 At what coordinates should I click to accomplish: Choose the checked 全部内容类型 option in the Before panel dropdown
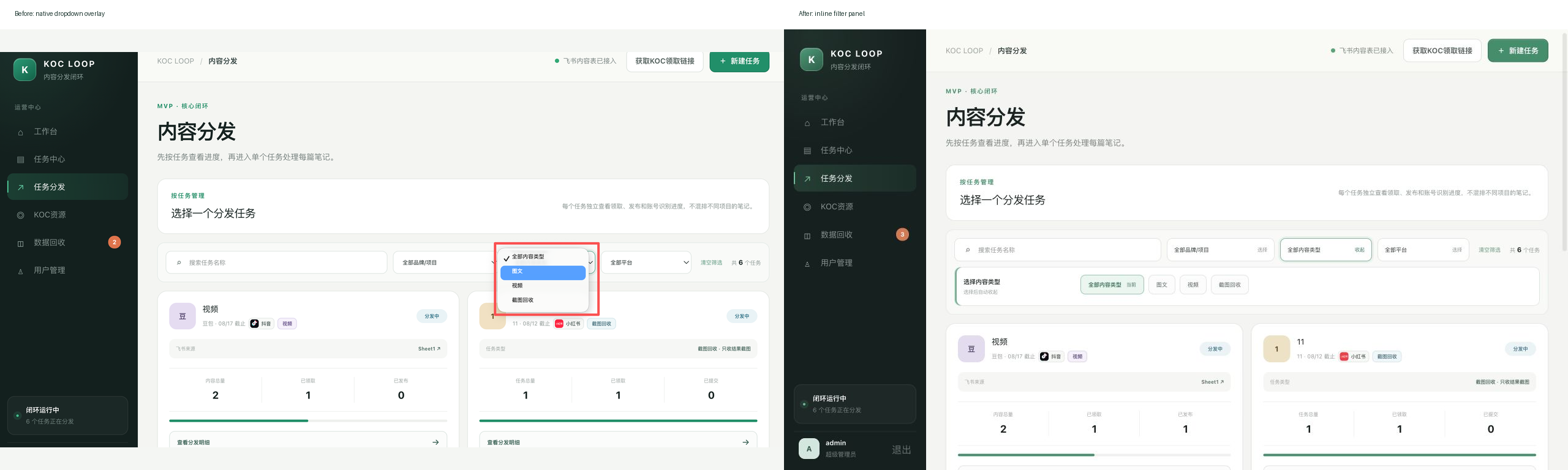(x=543, y=257)
